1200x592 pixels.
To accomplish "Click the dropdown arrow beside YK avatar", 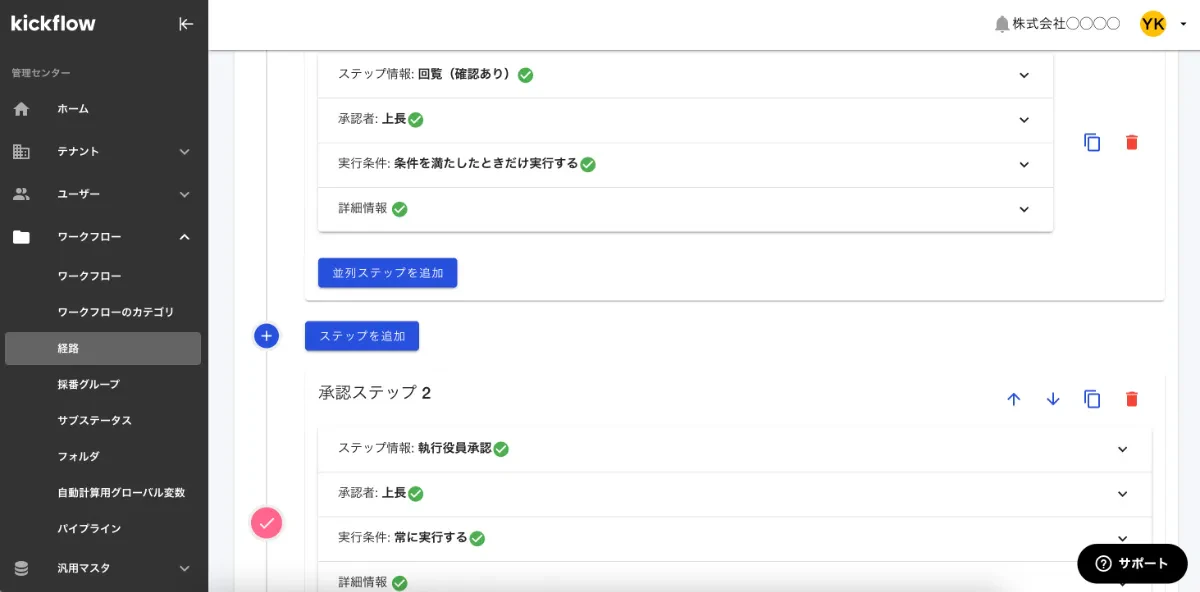I will pos(1183,25).
